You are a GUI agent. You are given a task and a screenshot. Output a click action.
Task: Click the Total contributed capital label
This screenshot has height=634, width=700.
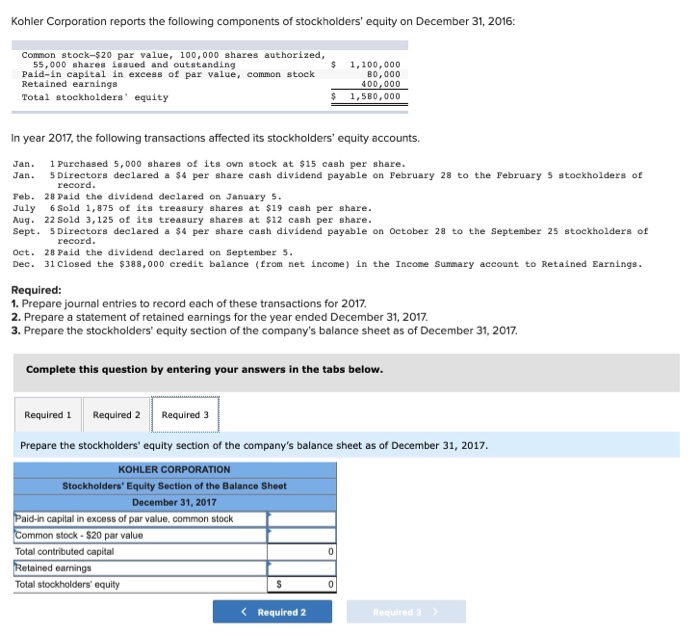point(65,551)
